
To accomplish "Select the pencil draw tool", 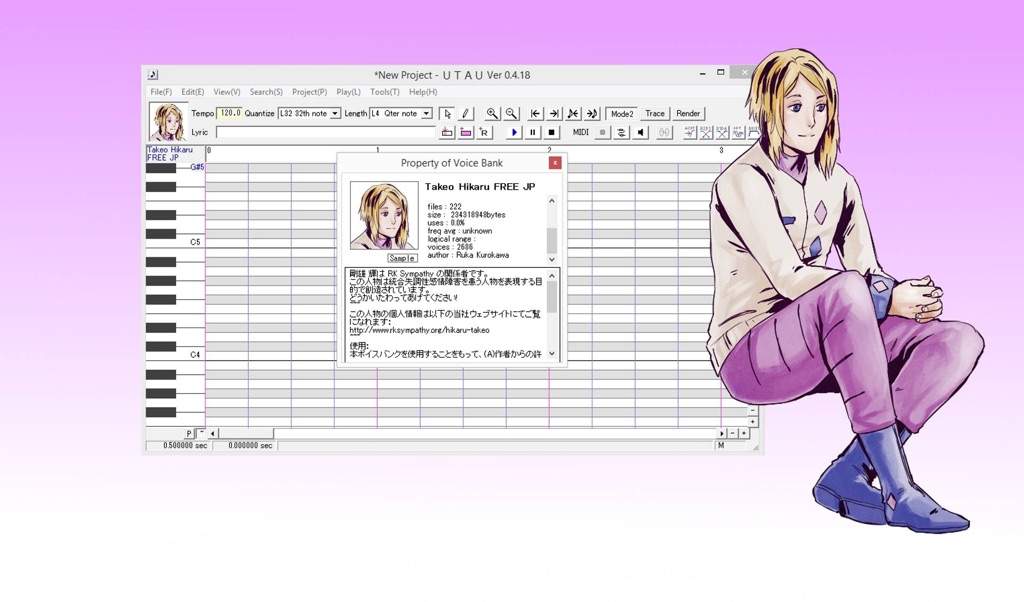I will pyautogui.click(x=466, y=114).
